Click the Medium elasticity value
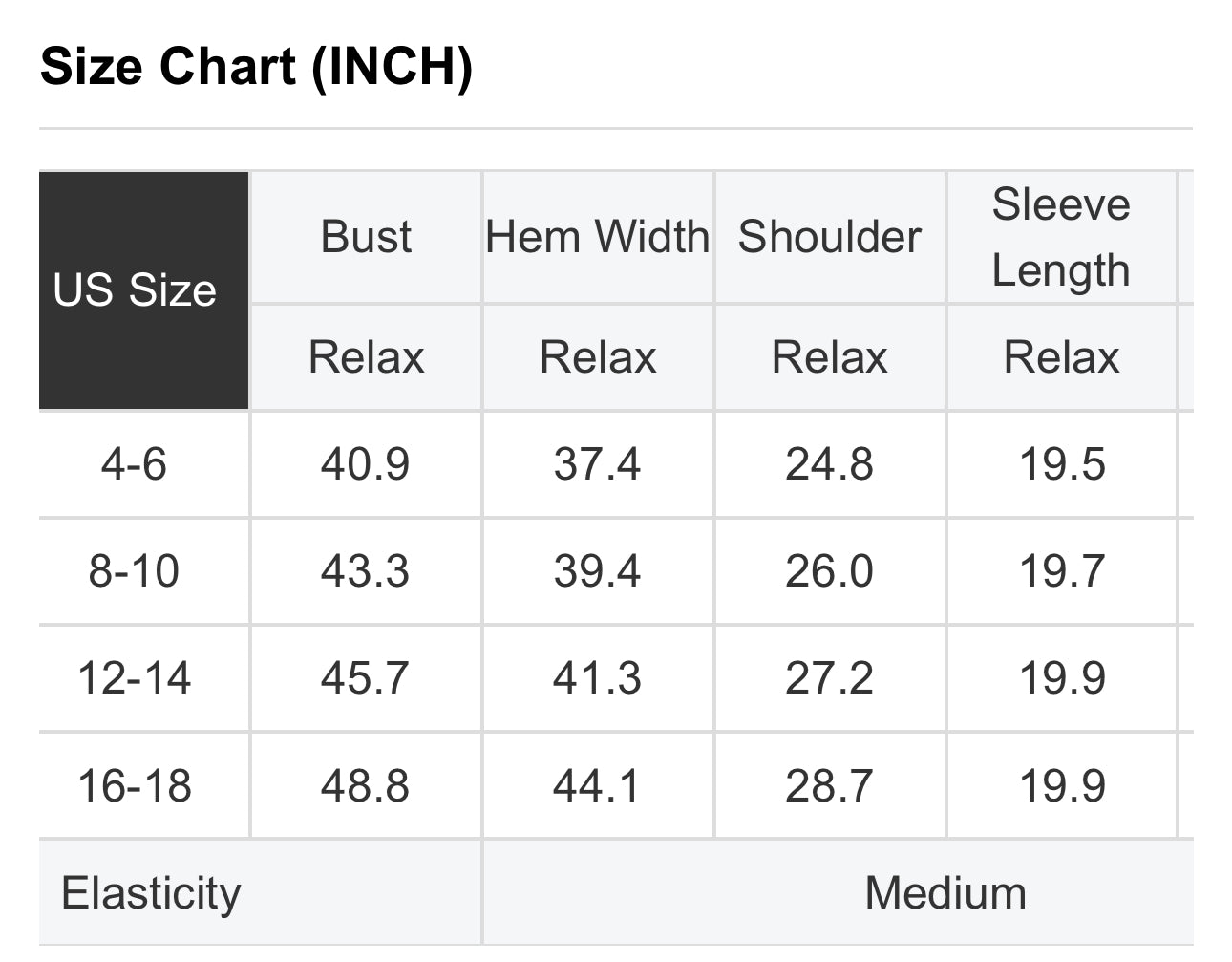The width and height of the screenshot is (1232, 962). point(945,893)
